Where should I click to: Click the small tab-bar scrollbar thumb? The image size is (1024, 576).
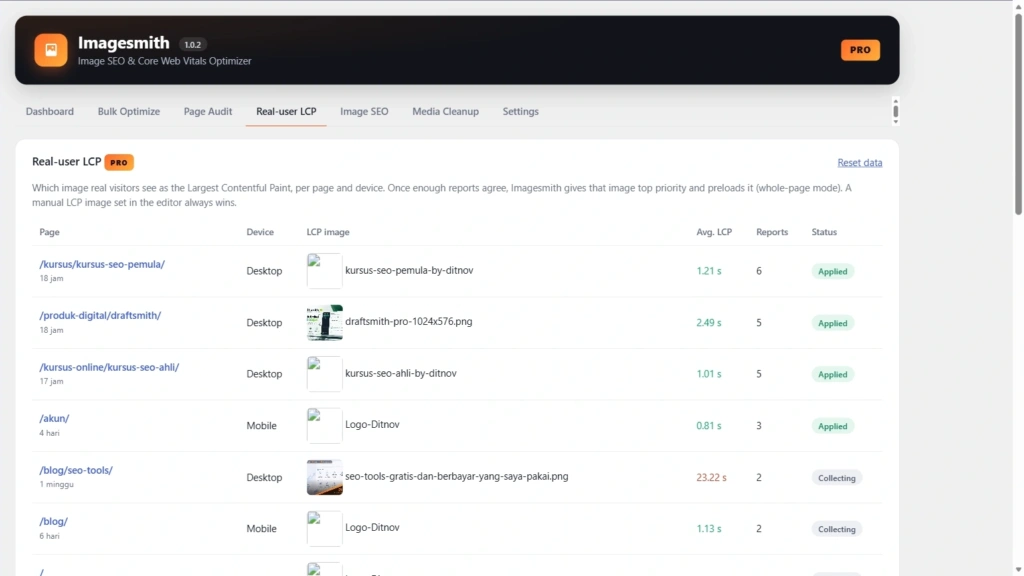[895, 112]
